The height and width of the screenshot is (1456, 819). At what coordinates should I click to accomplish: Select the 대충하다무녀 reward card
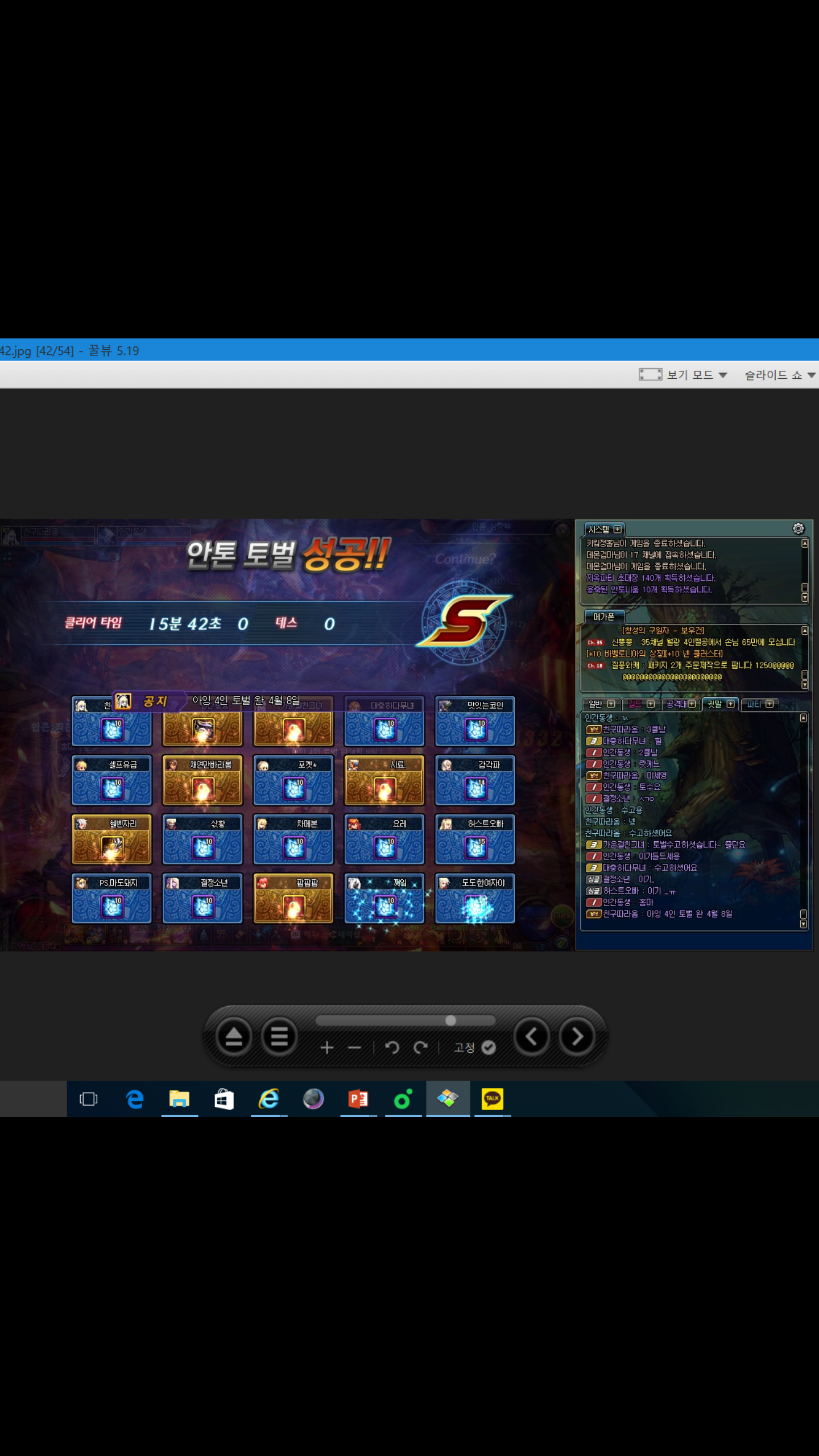[384, 721]
